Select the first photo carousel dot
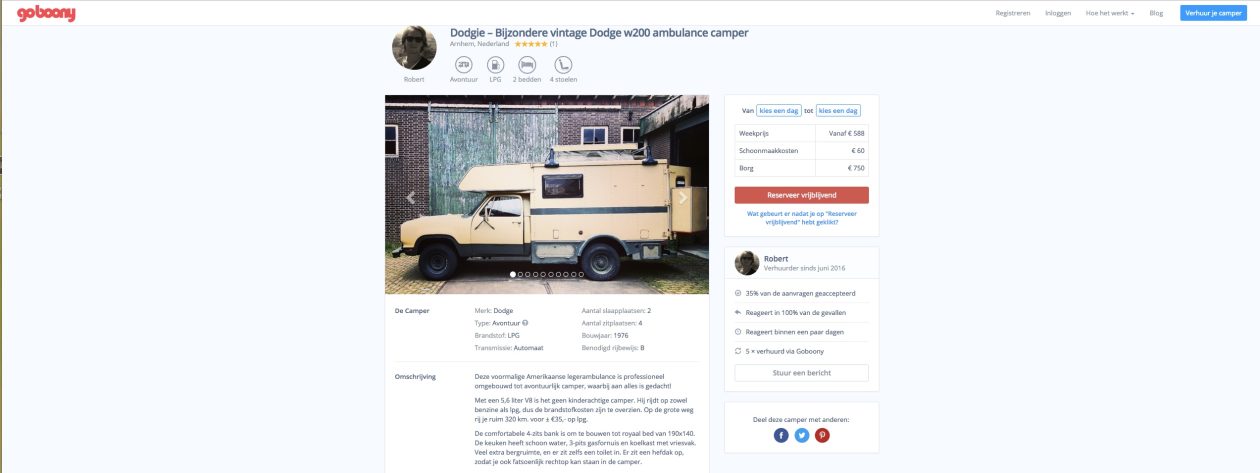The image size is (1260, 473). pos(513,274)
